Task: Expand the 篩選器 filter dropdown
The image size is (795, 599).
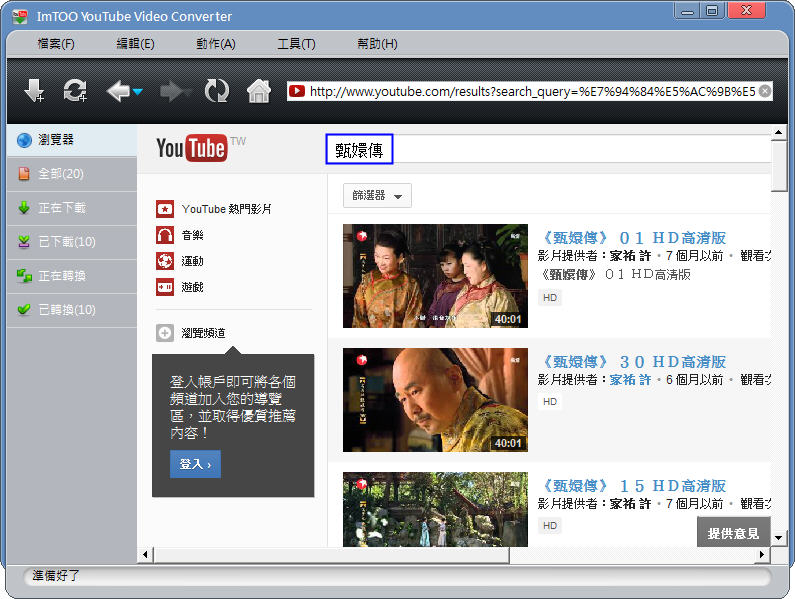Action: pos(377,196)
